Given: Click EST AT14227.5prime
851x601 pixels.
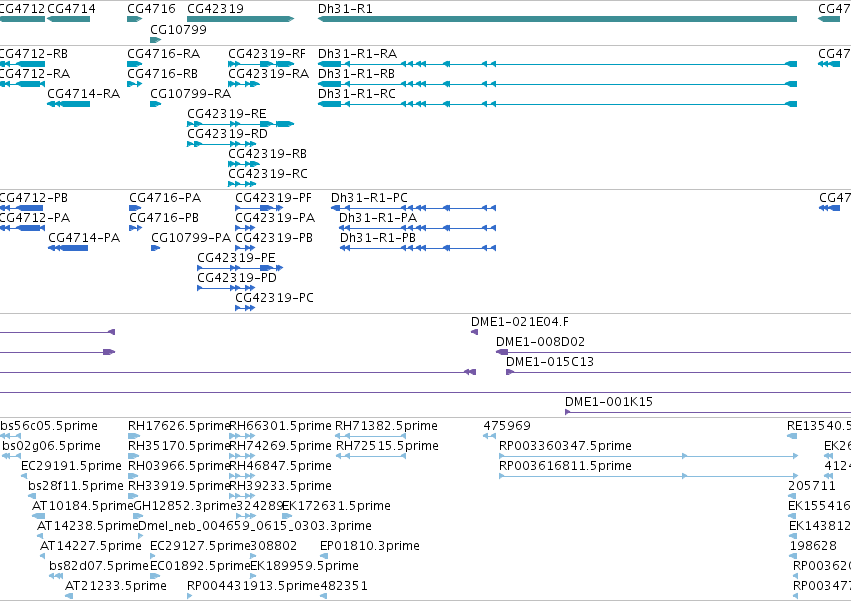Looking at the screenshot, I should pyautogui.click(x=43, y=556).
